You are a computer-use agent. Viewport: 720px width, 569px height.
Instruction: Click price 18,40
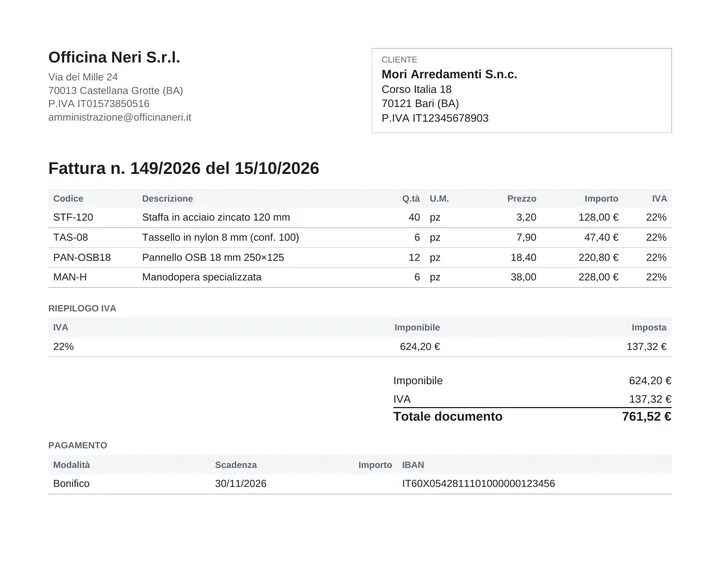point(523,257)
